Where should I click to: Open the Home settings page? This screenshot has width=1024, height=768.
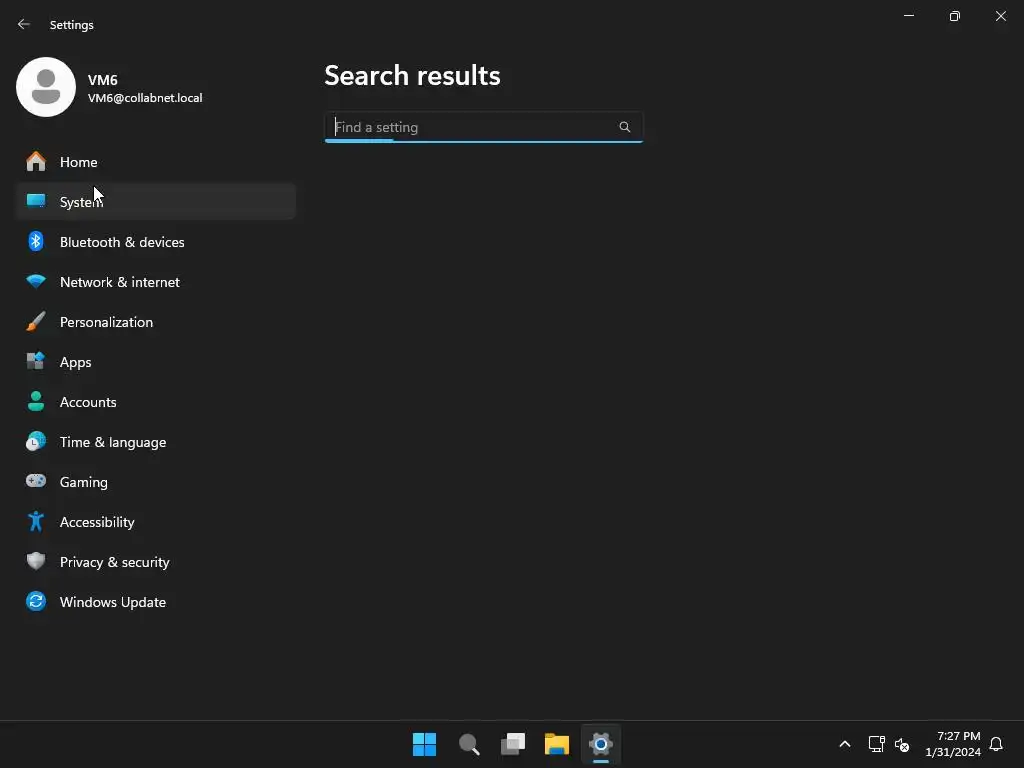[x=155, y=161]
